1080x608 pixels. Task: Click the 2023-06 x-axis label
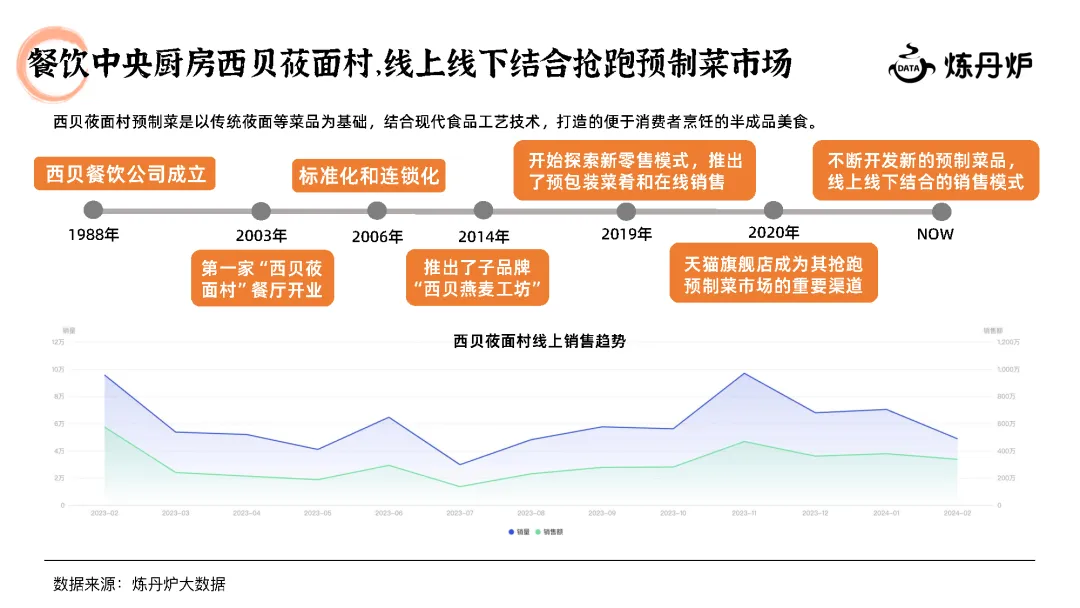[x=388, y=513]
